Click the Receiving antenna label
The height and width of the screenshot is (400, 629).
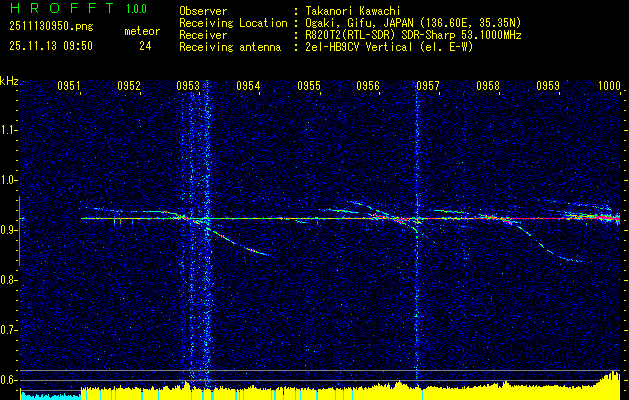[x=230, y=47]
